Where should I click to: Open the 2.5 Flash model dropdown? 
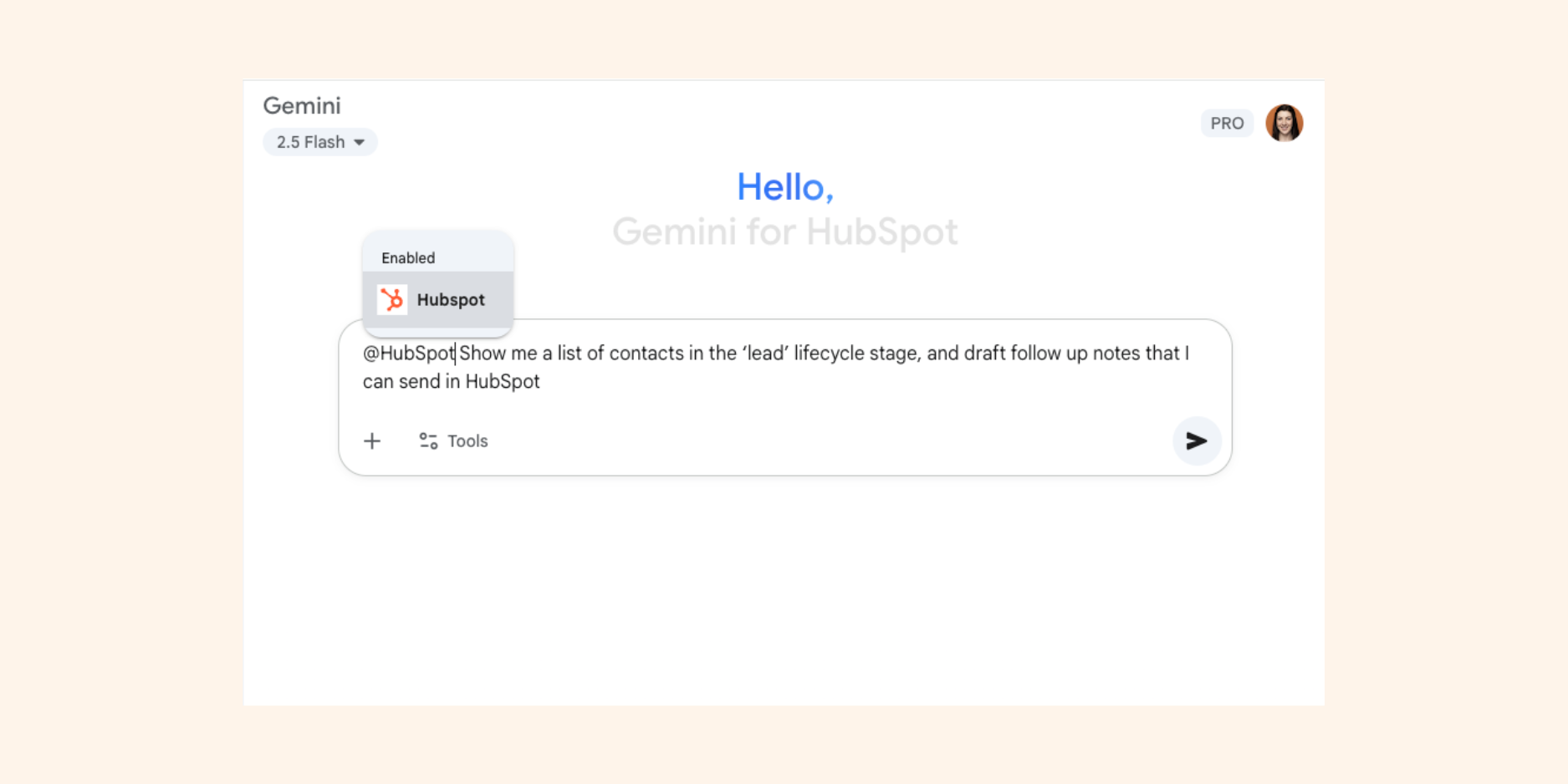point(319,141)
